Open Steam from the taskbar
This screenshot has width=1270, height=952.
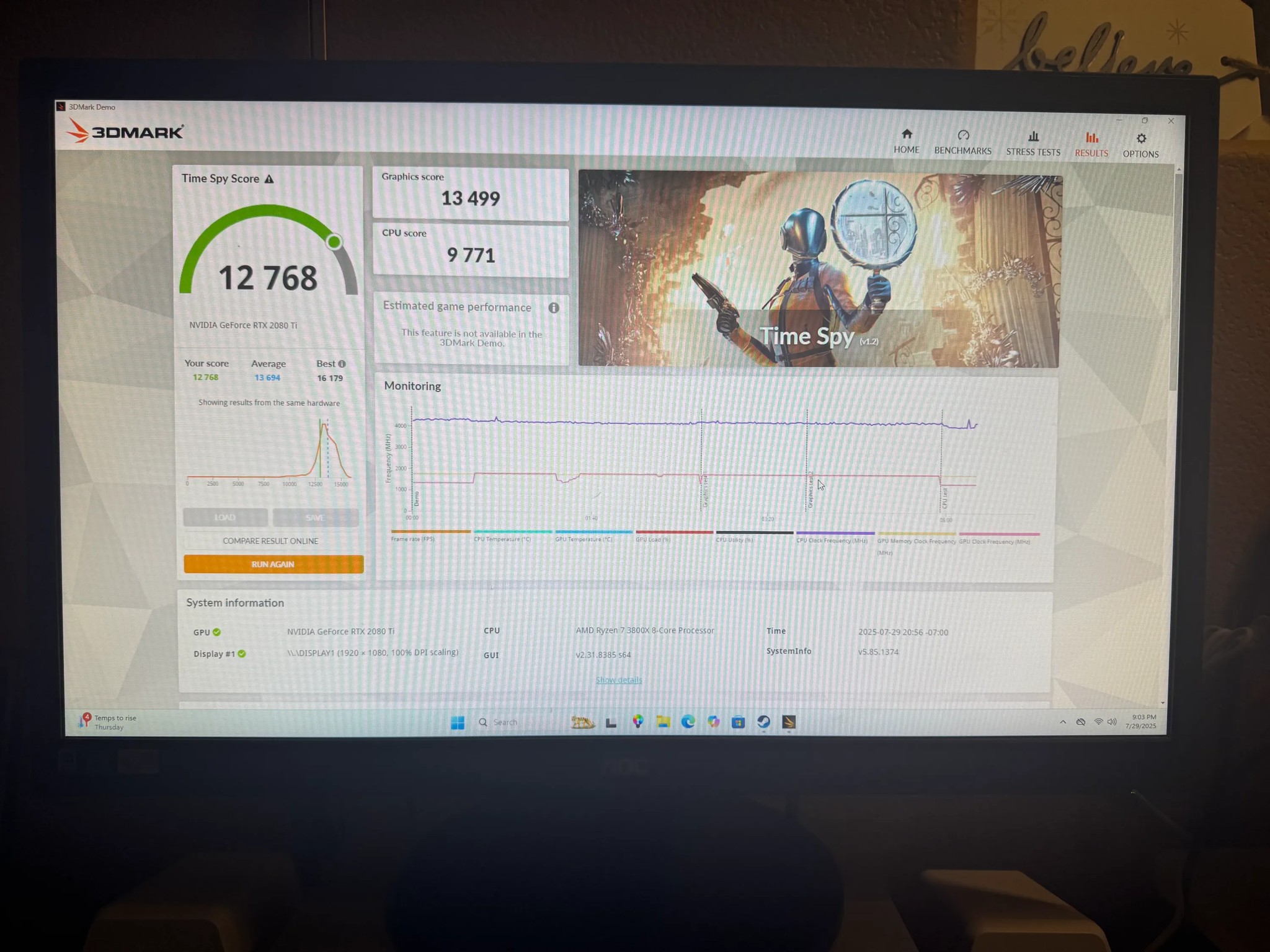coord(763,722)
